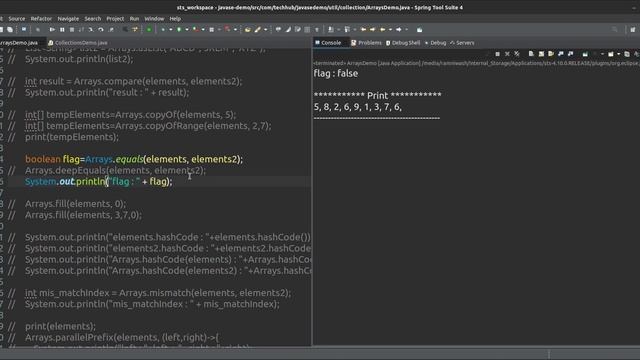Image resolution: width=640 pixels, height=360 pixels.
Task: Open the Back history dropdown arrow
Action: pos(391,29)
